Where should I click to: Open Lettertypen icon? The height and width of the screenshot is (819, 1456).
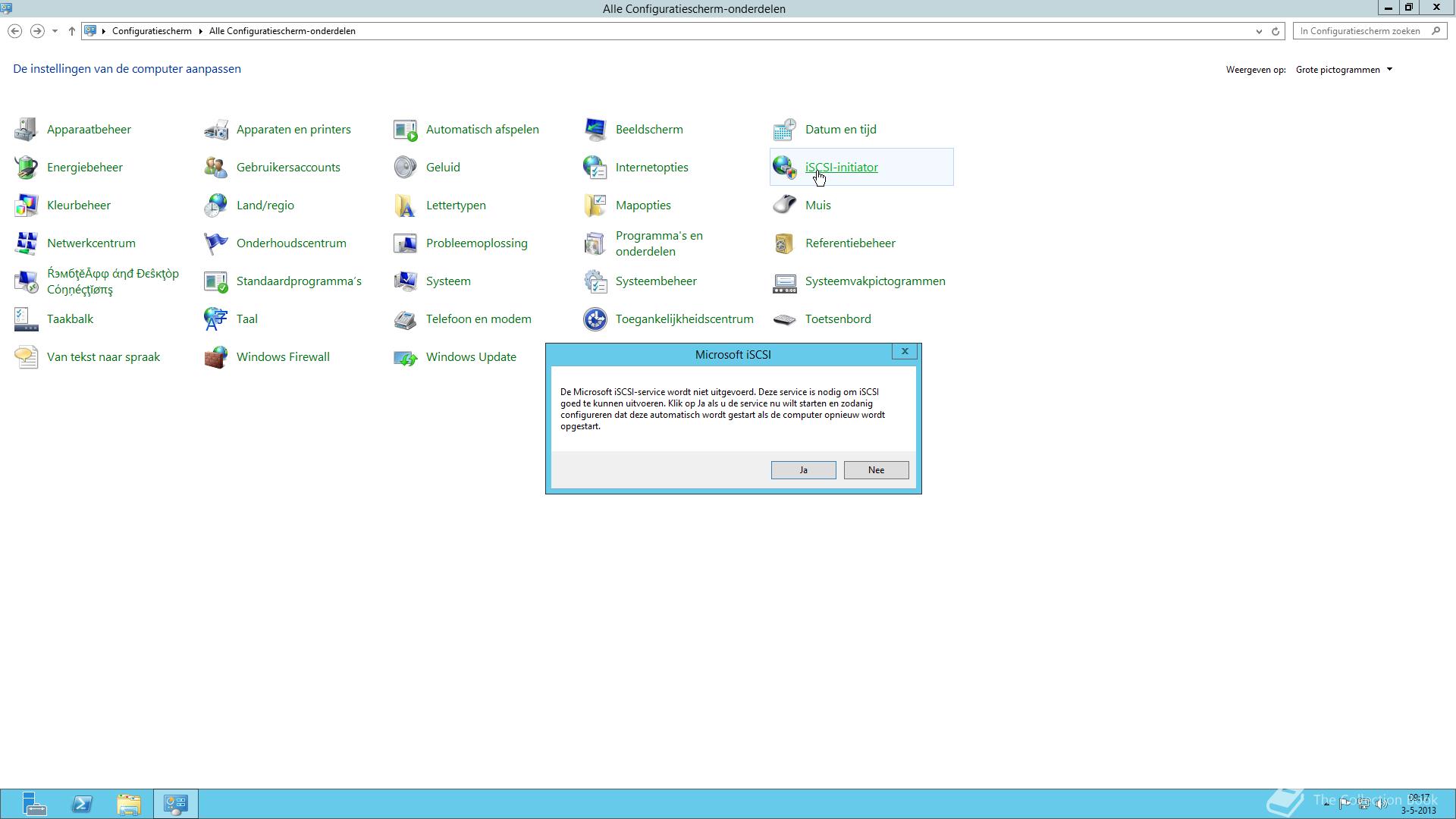click(405, 206)
